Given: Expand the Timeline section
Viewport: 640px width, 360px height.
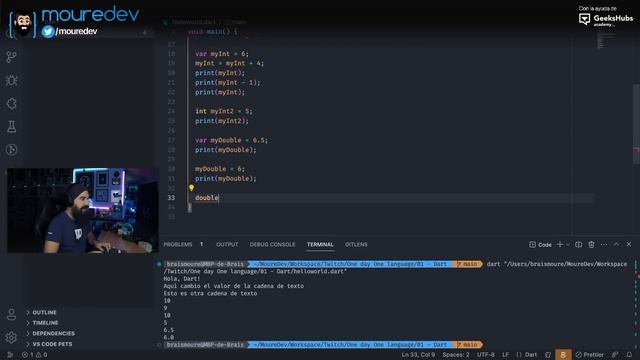Looking at the screenshot, I should pos(45,323).
